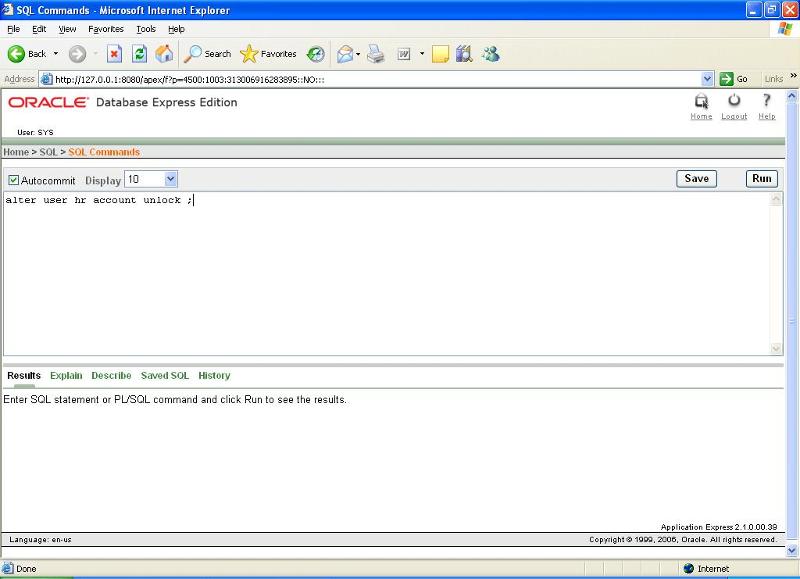Viewport: 800px width, 579px height.
Task: Click the 'User: SYS' label
Action: (35, 132)
